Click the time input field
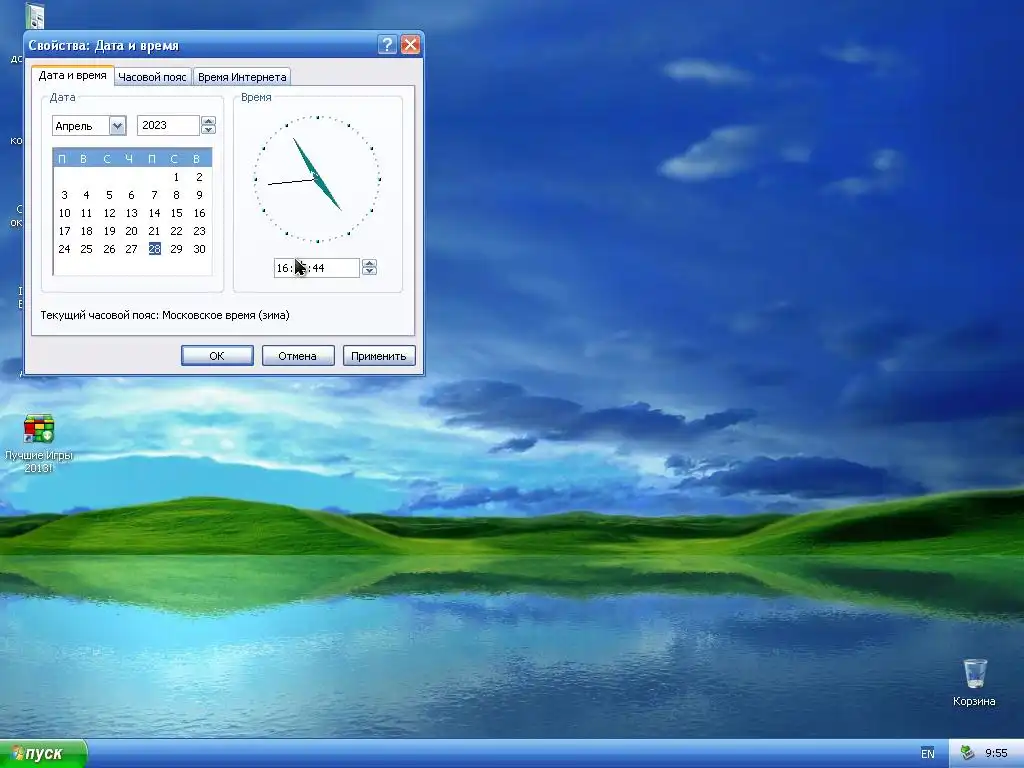Viewport: 1024px width, 768px height. coord(317,268)
